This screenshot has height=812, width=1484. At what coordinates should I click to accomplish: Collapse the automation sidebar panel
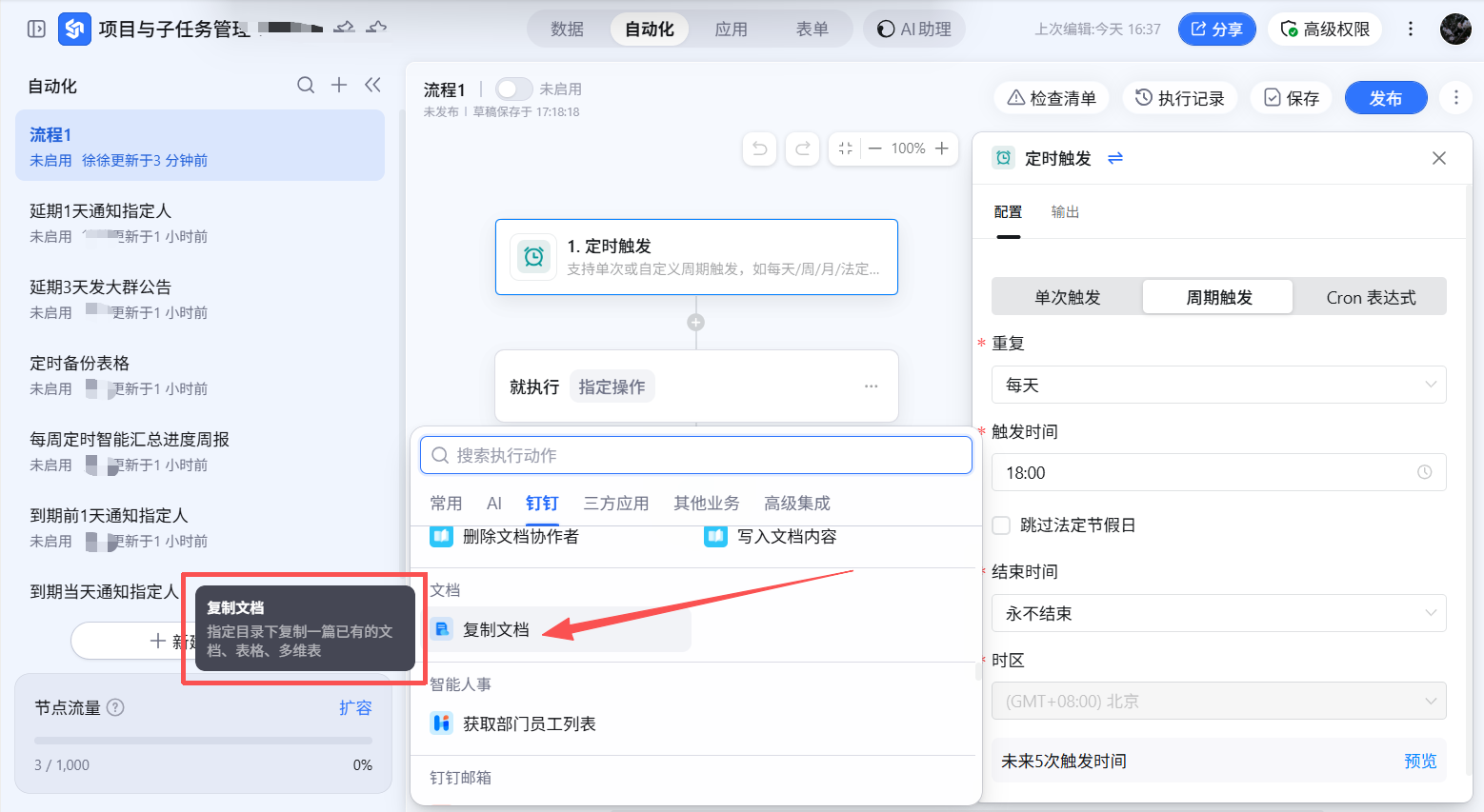[x=372, y=86]
